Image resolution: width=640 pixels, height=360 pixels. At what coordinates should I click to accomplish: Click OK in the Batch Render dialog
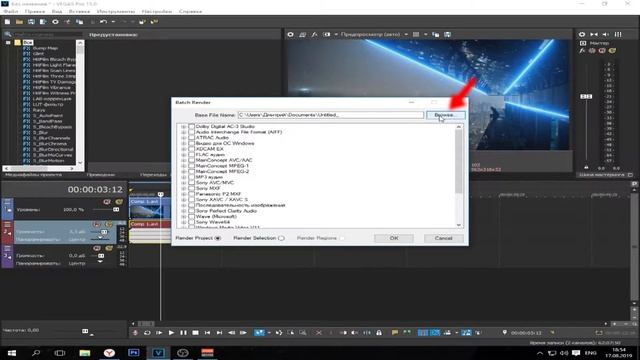click(394, 238)
